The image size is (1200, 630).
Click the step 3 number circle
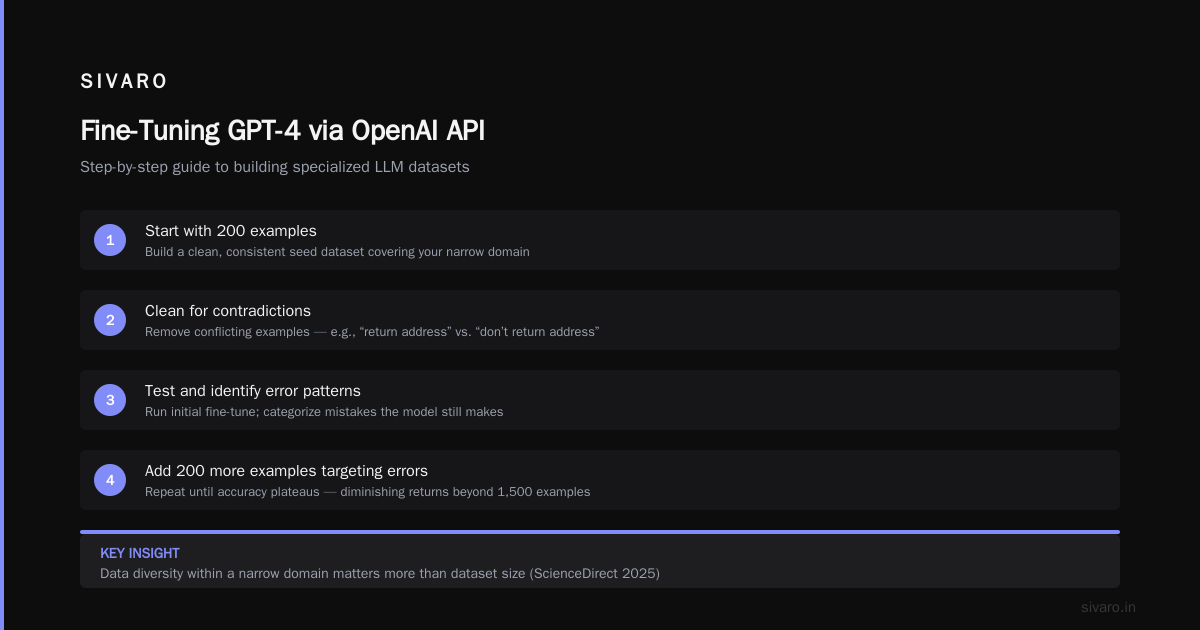pyautogui.click(x=110, y=400)
